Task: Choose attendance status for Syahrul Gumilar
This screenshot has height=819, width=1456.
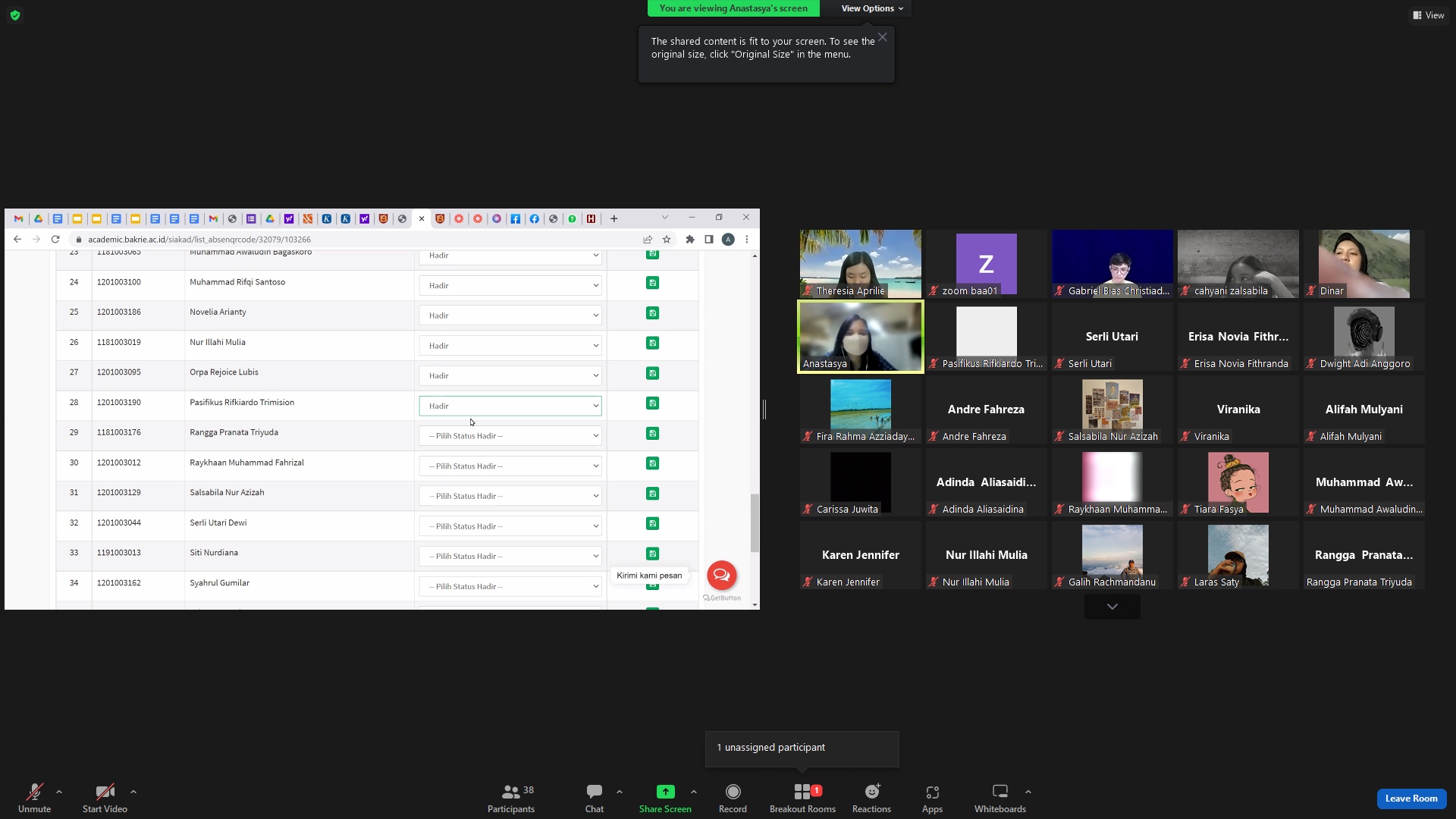Action: [510, 586]
